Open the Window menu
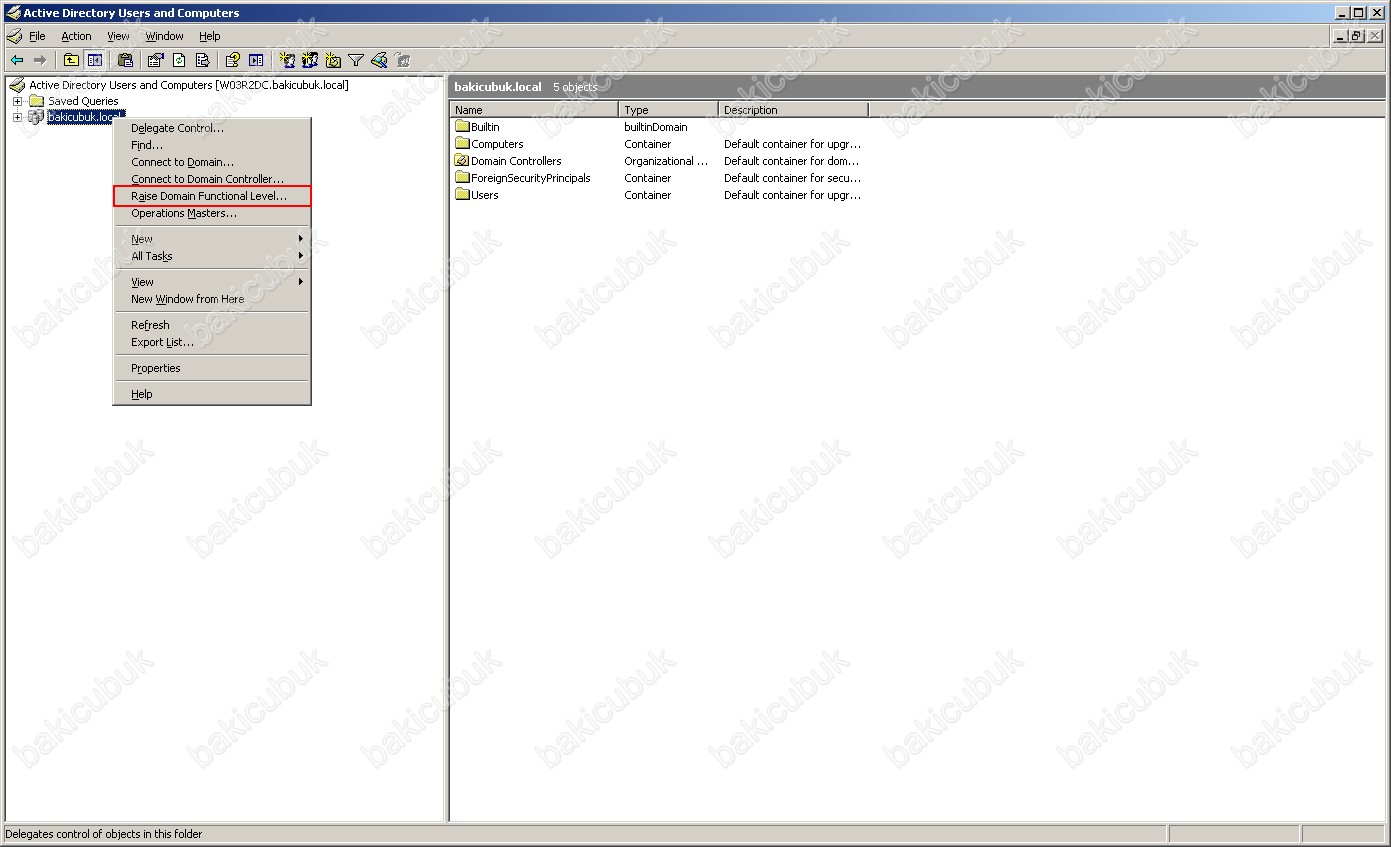Viewport: 1391px width, 847px height. pyautogui.click(x=165, y=36)
